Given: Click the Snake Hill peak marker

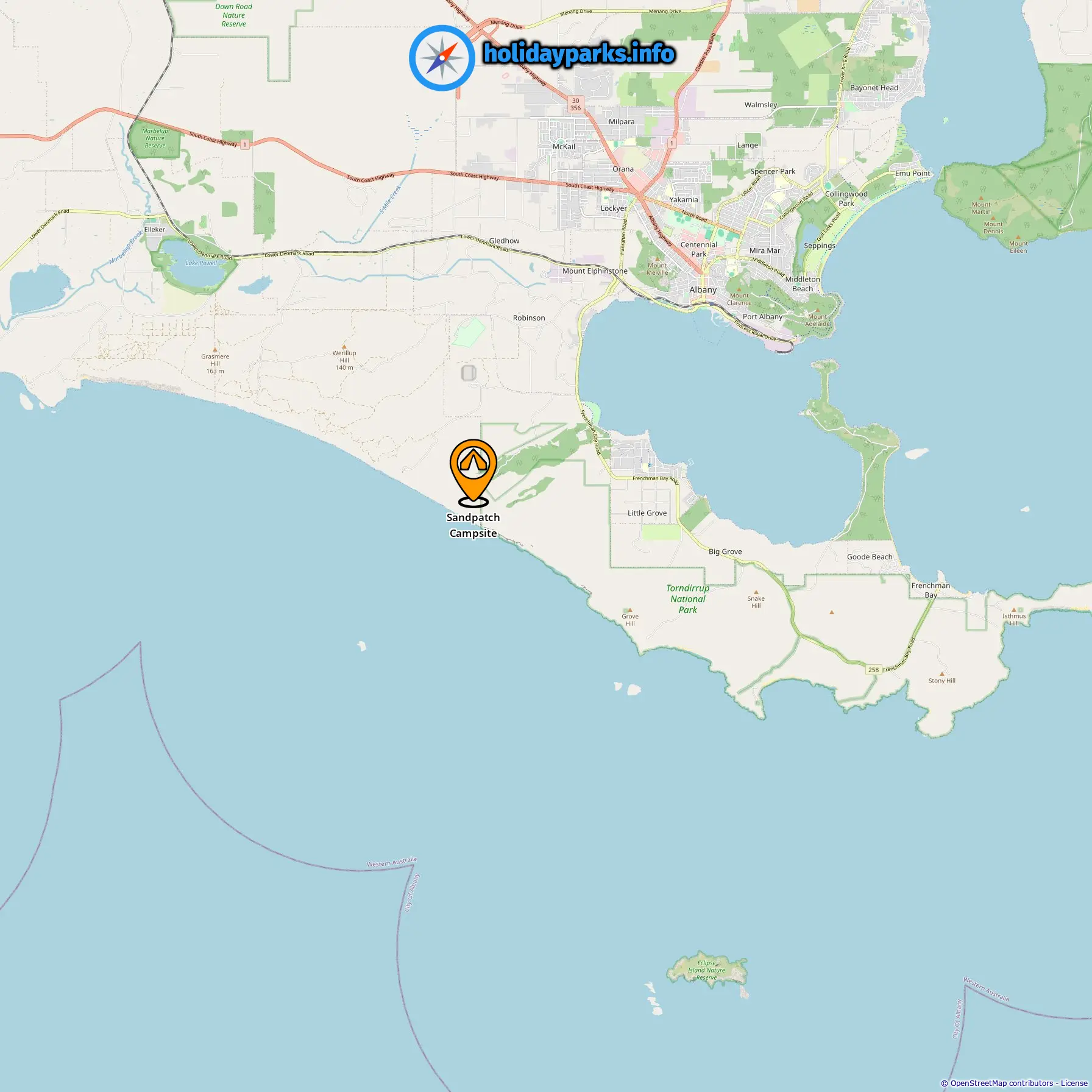Looking at the screenshot, I should coord(756,592).
